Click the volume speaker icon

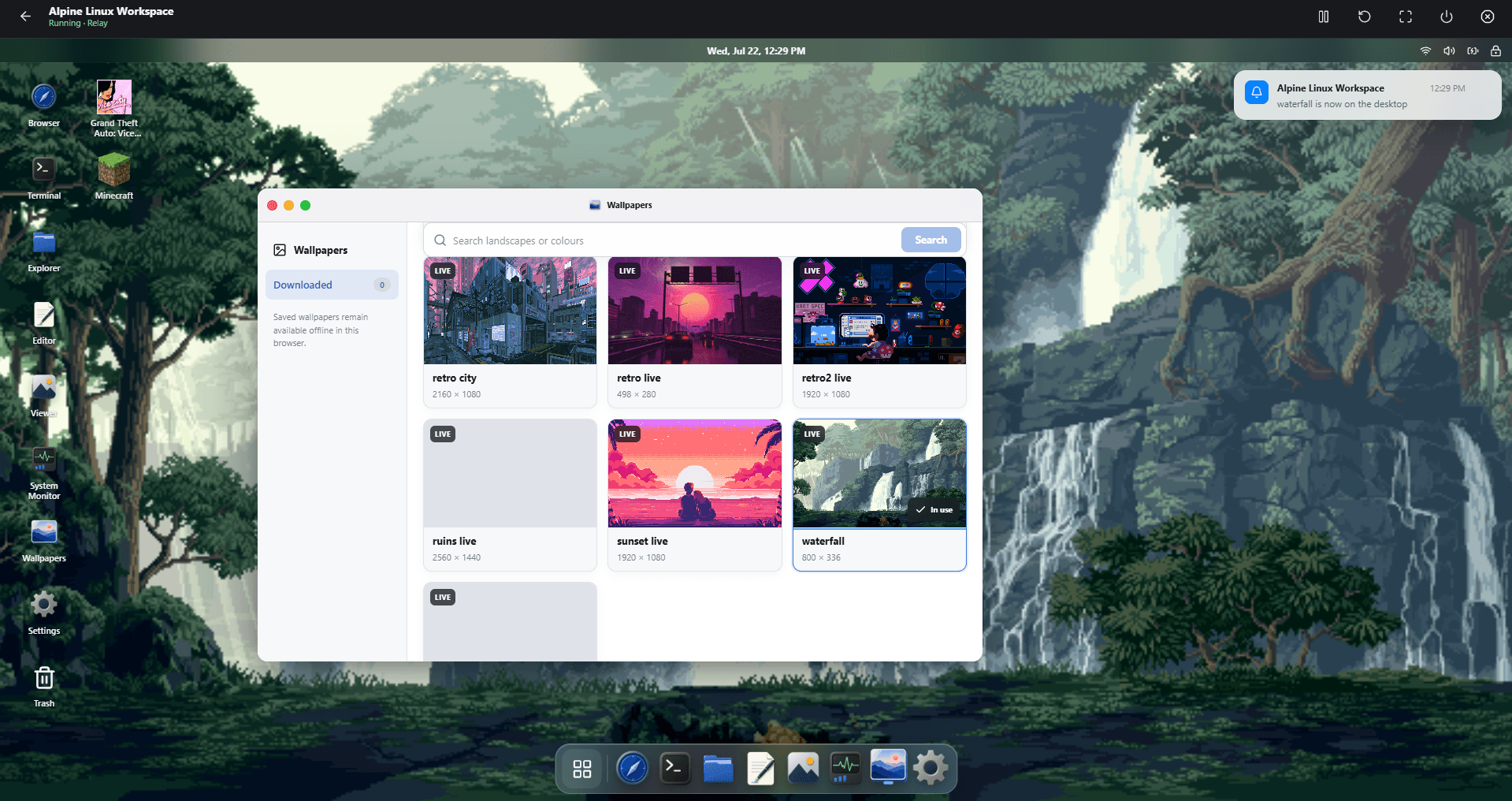click(x=1449, y=50)
